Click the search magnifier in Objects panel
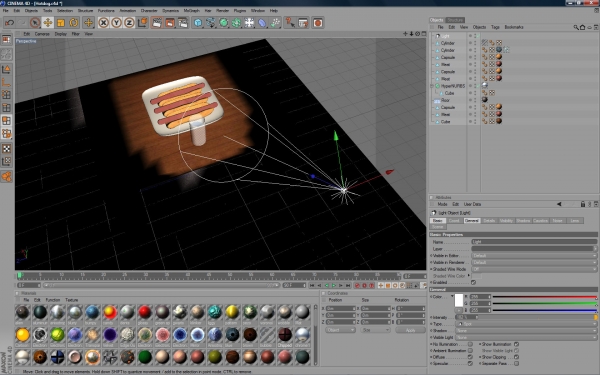 pos(576,27)
